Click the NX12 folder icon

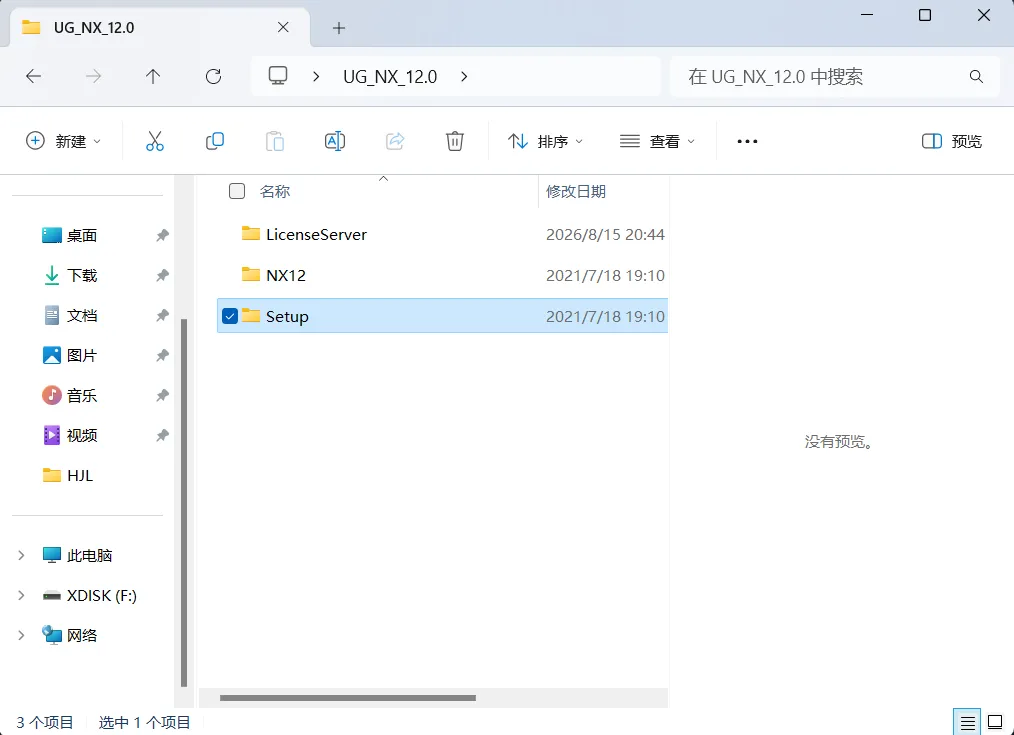(x=251, y=274)
